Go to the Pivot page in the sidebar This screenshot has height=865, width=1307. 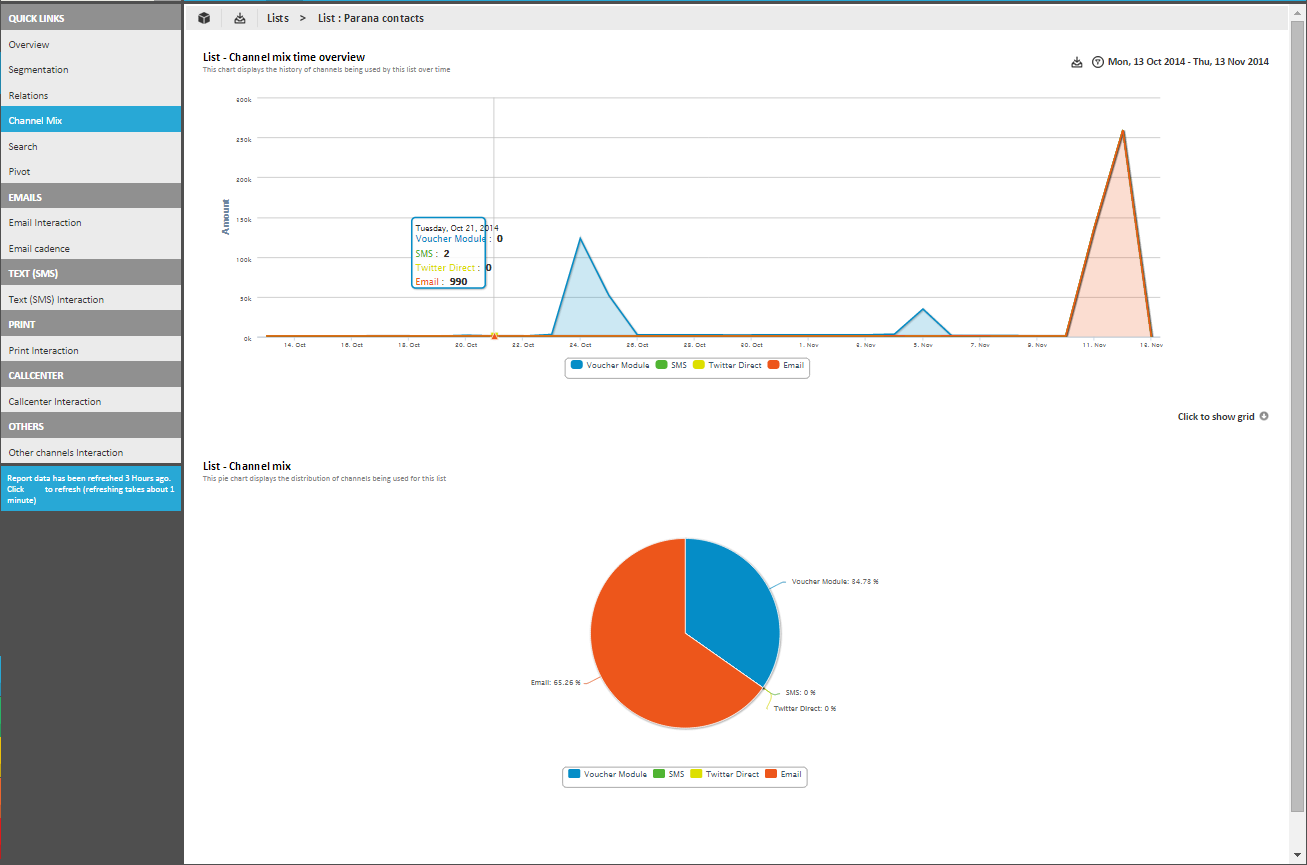coord(20,172)
